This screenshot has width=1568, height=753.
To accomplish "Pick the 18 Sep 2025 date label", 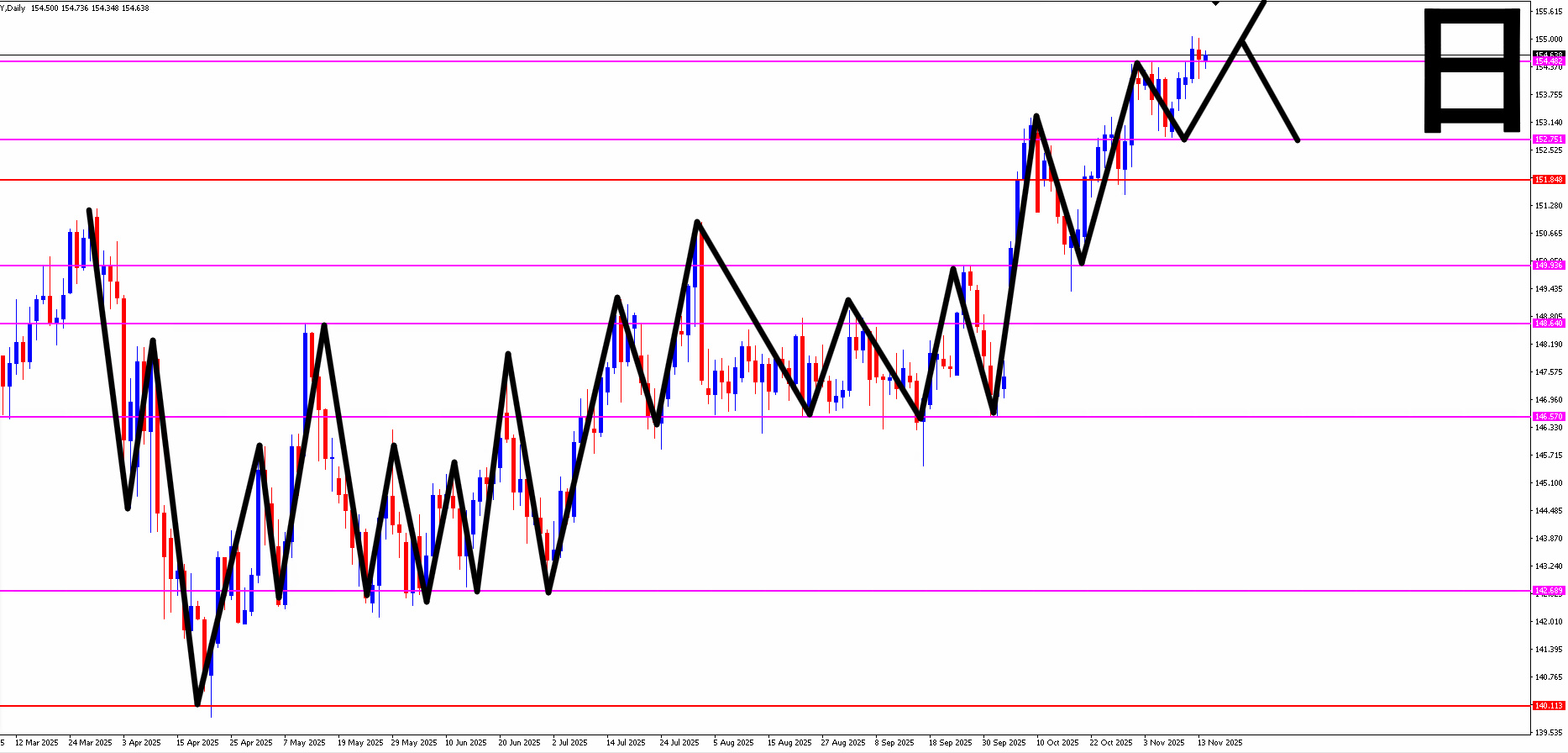I will [951, 743].
